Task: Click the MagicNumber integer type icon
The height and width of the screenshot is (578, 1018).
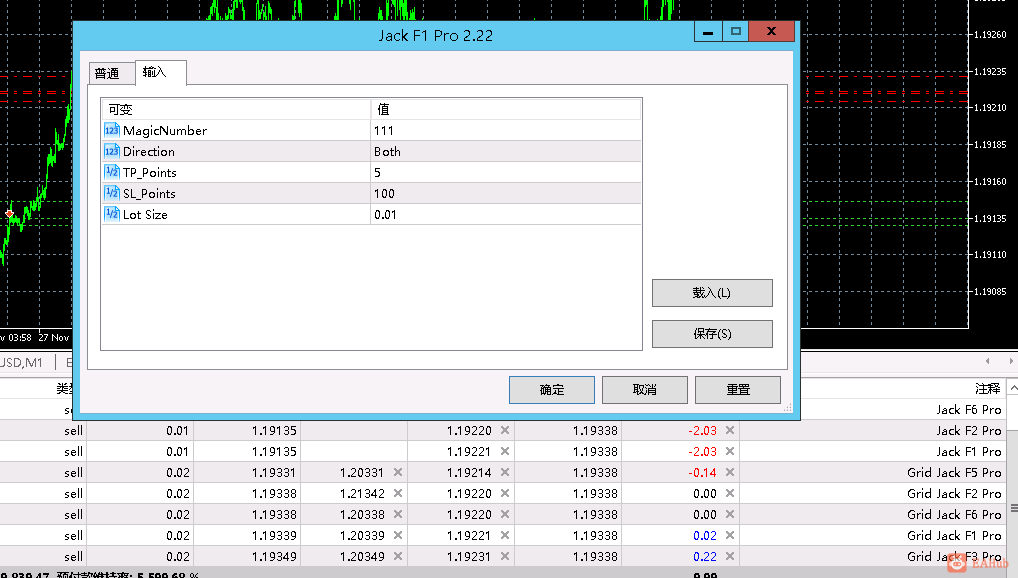Action: (x=112, y=131)
